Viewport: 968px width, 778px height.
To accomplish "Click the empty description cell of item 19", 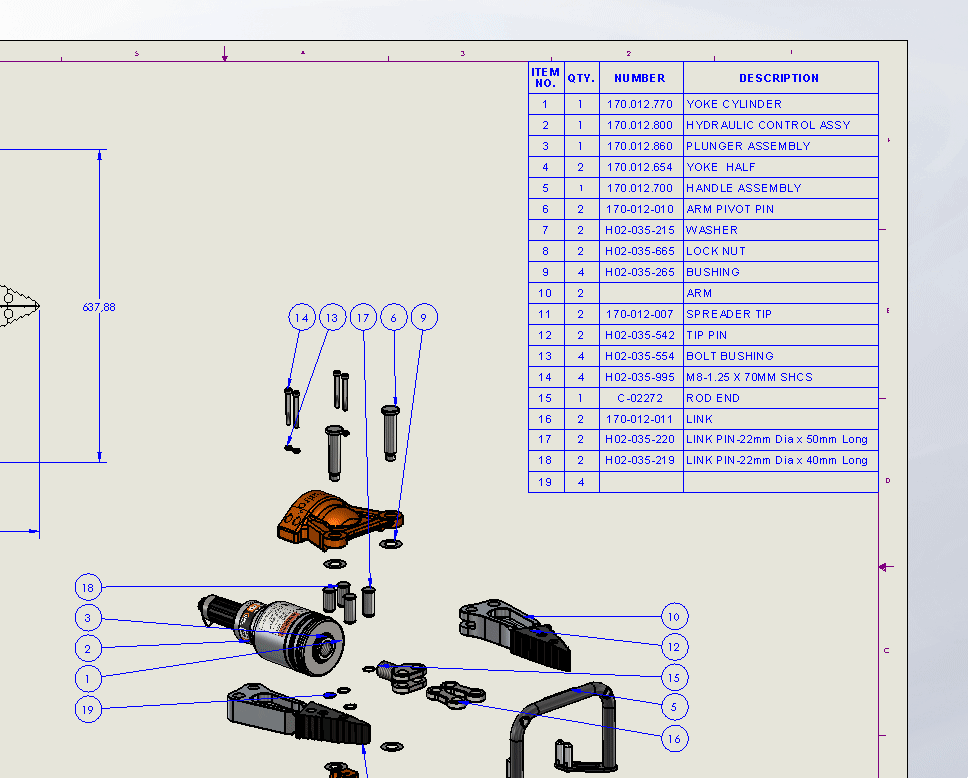I will pos(780,482).
